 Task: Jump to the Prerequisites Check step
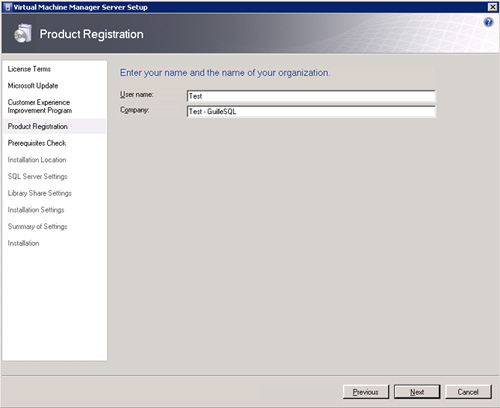point(37,143)
